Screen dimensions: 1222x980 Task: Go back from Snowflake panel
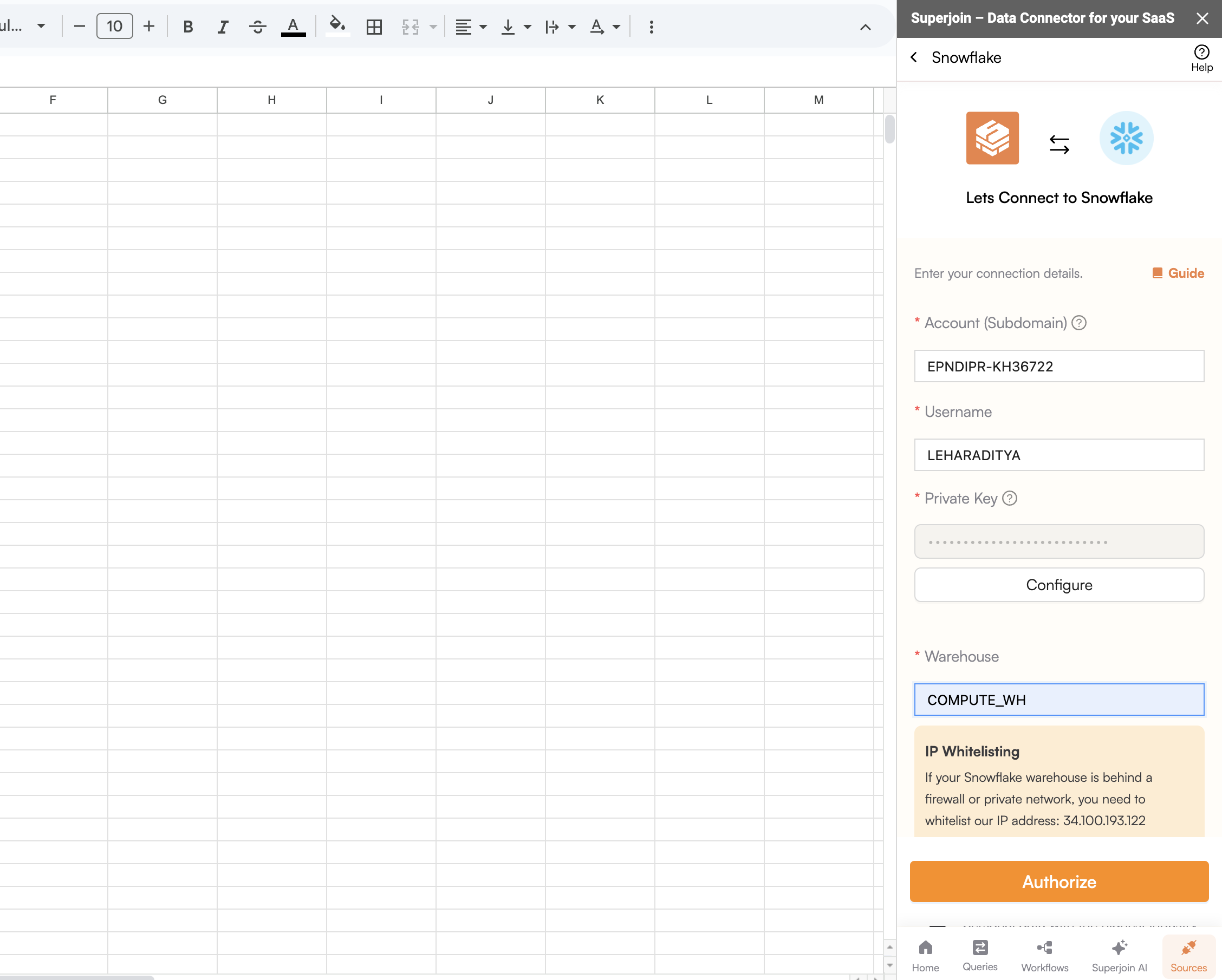pyautogui.click(x=914, y=57)
